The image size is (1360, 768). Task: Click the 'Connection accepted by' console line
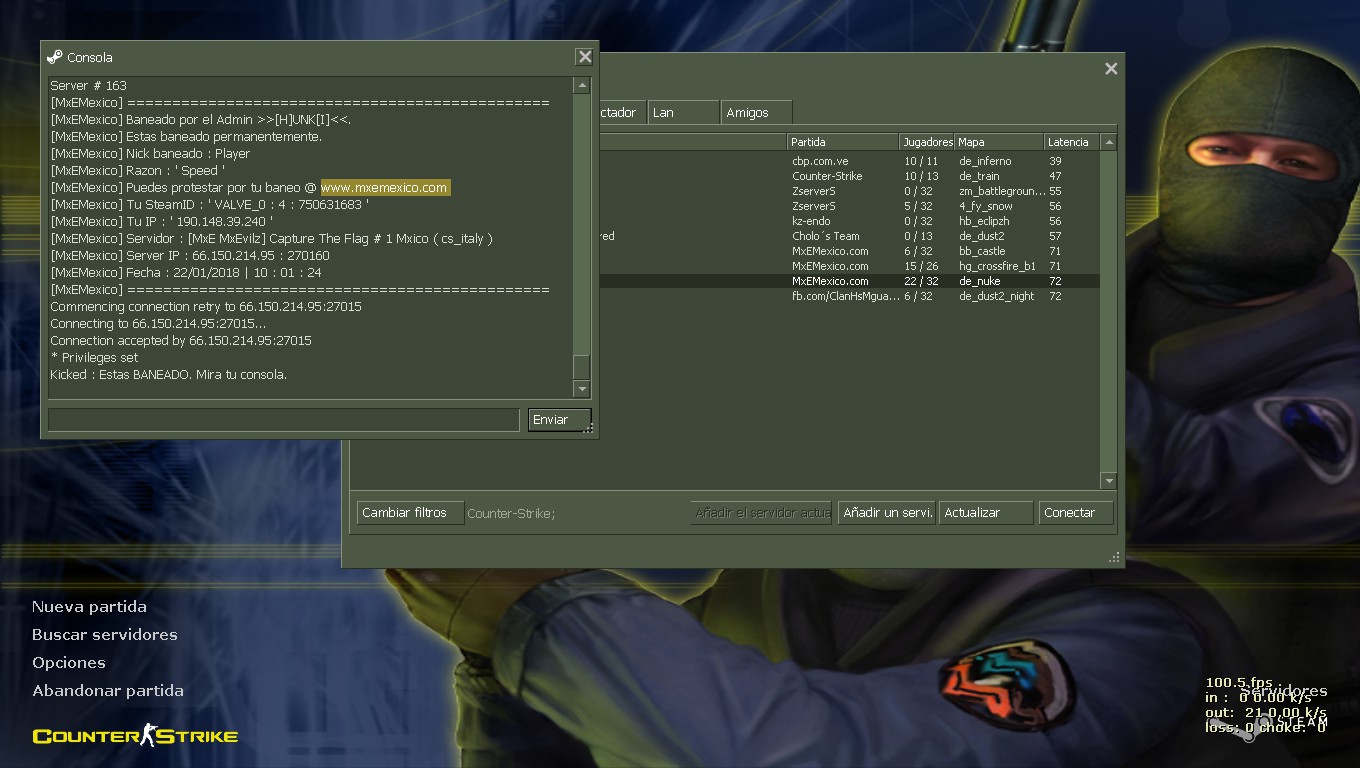pos(181,340)
